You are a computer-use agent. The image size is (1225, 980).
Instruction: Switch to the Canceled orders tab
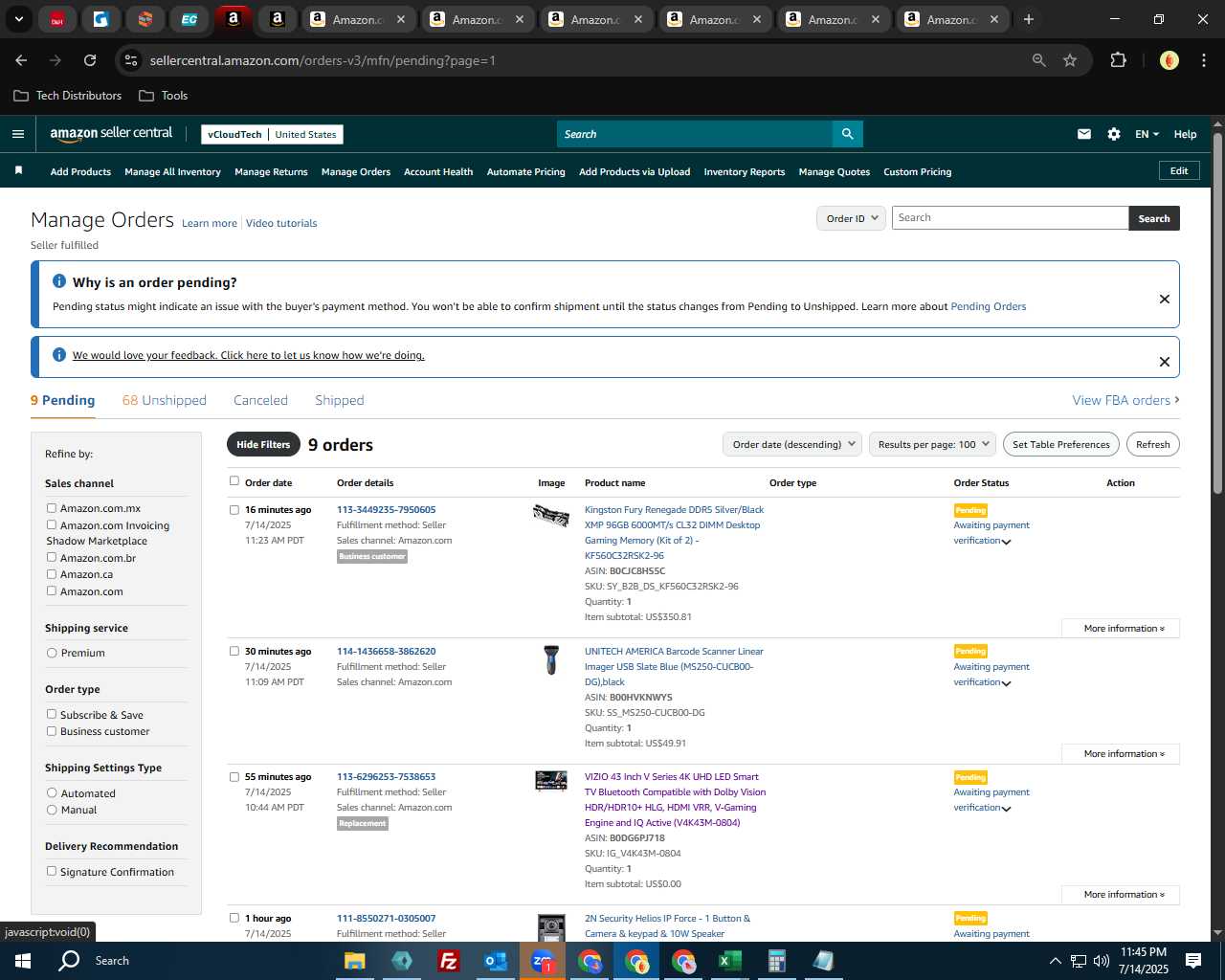coord(260,400)
